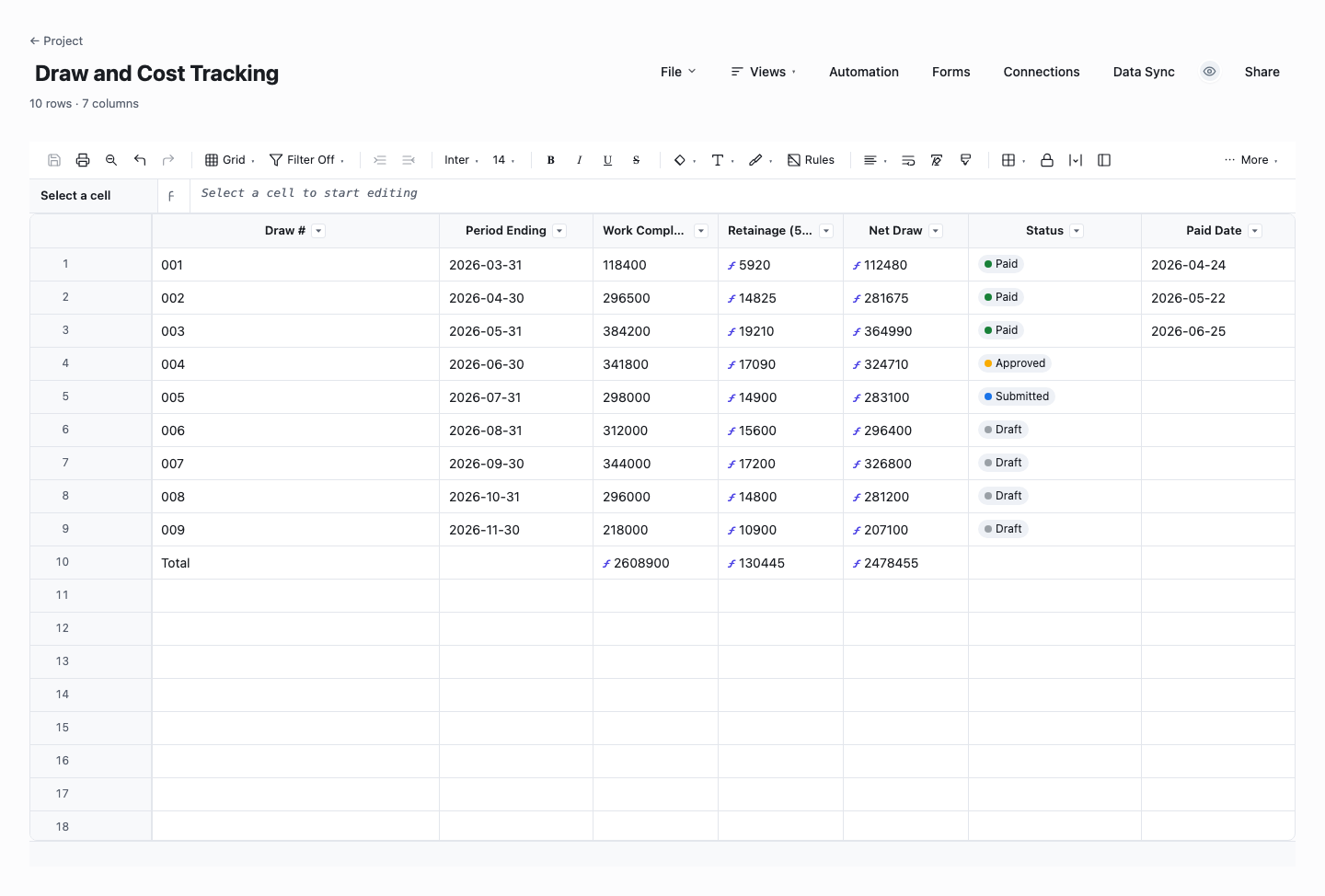1325x896 pixels.
Task: Click the column width fit icon
Action: [1076, 160]
